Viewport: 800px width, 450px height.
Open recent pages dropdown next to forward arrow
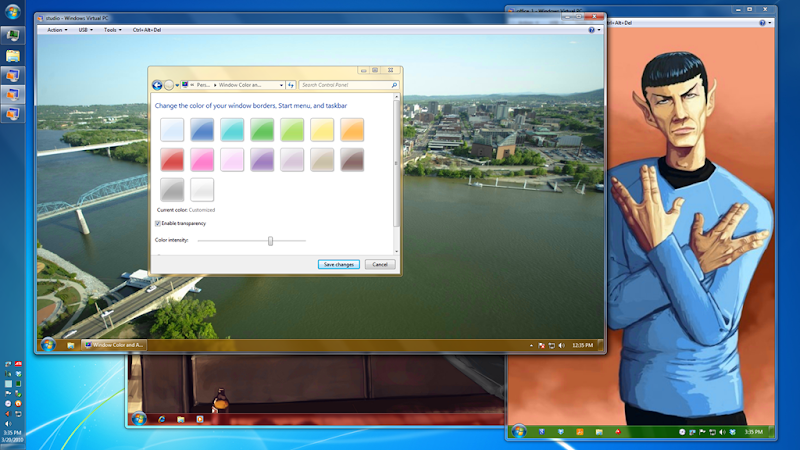click(x=177, y=85)
